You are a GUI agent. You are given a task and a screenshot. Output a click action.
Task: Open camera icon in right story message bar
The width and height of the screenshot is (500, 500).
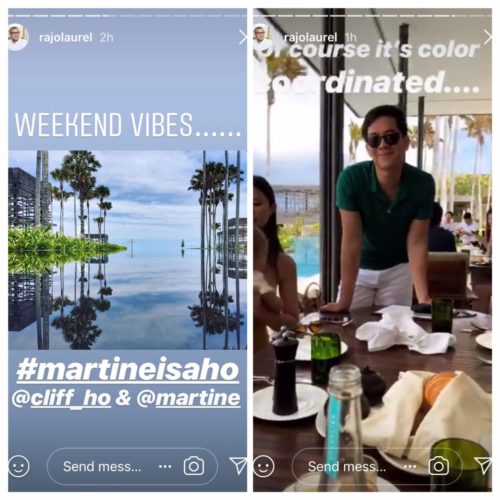click(438, 466)
